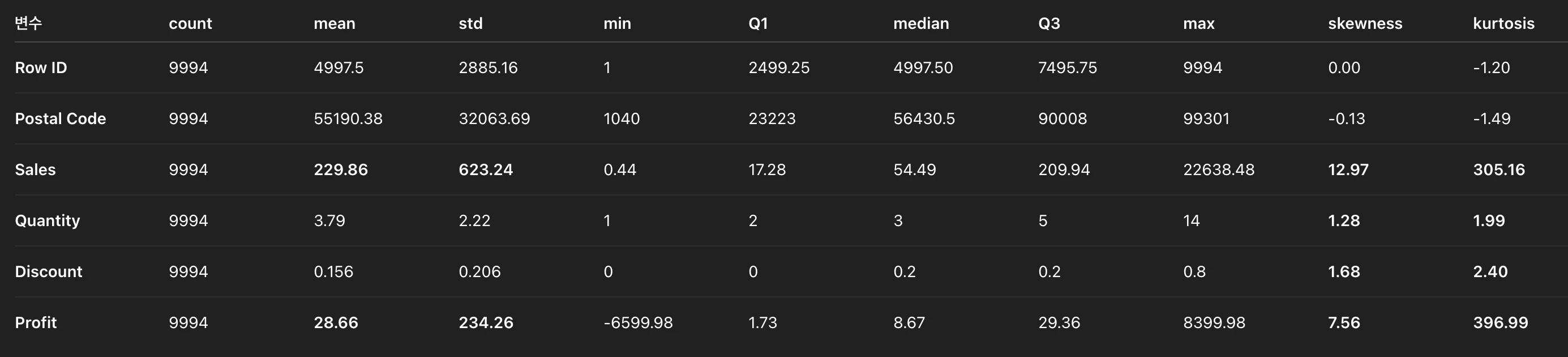Click the 'std' column header
Viewport: 1568px width, 357px height.
coord(470,24)
